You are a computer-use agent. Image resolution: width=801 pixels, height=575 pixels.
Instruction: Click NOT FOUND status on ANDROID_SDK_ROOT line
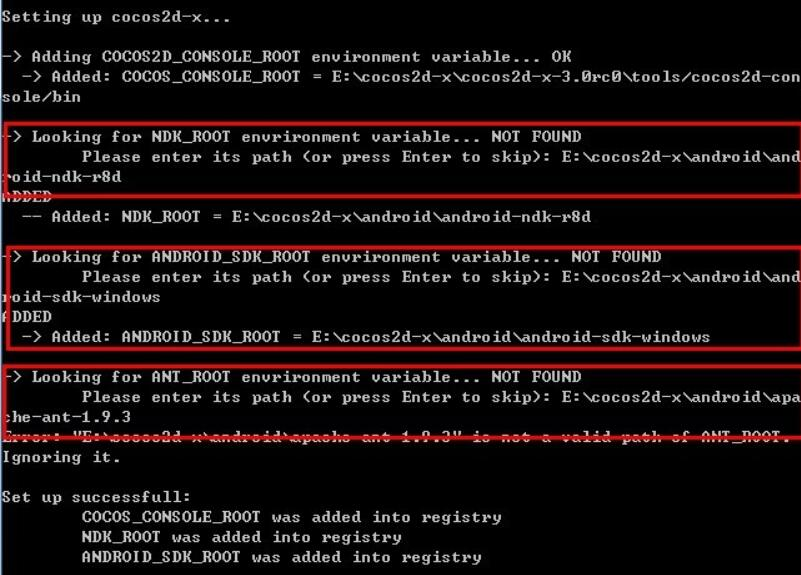pyautogui.click(x=616, y=257)
